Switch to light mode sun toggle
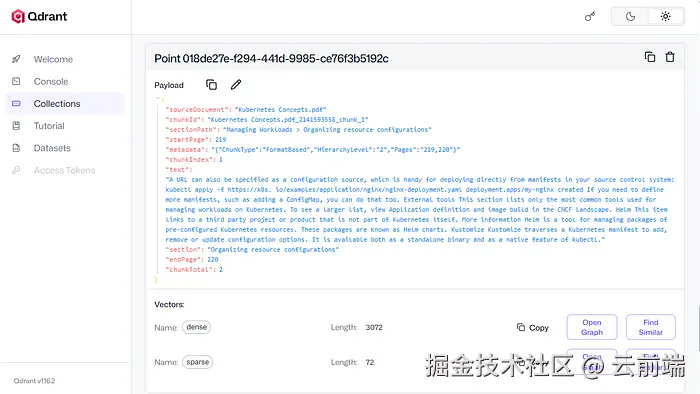This screenshot has height=394, width=700. (665, 17)
